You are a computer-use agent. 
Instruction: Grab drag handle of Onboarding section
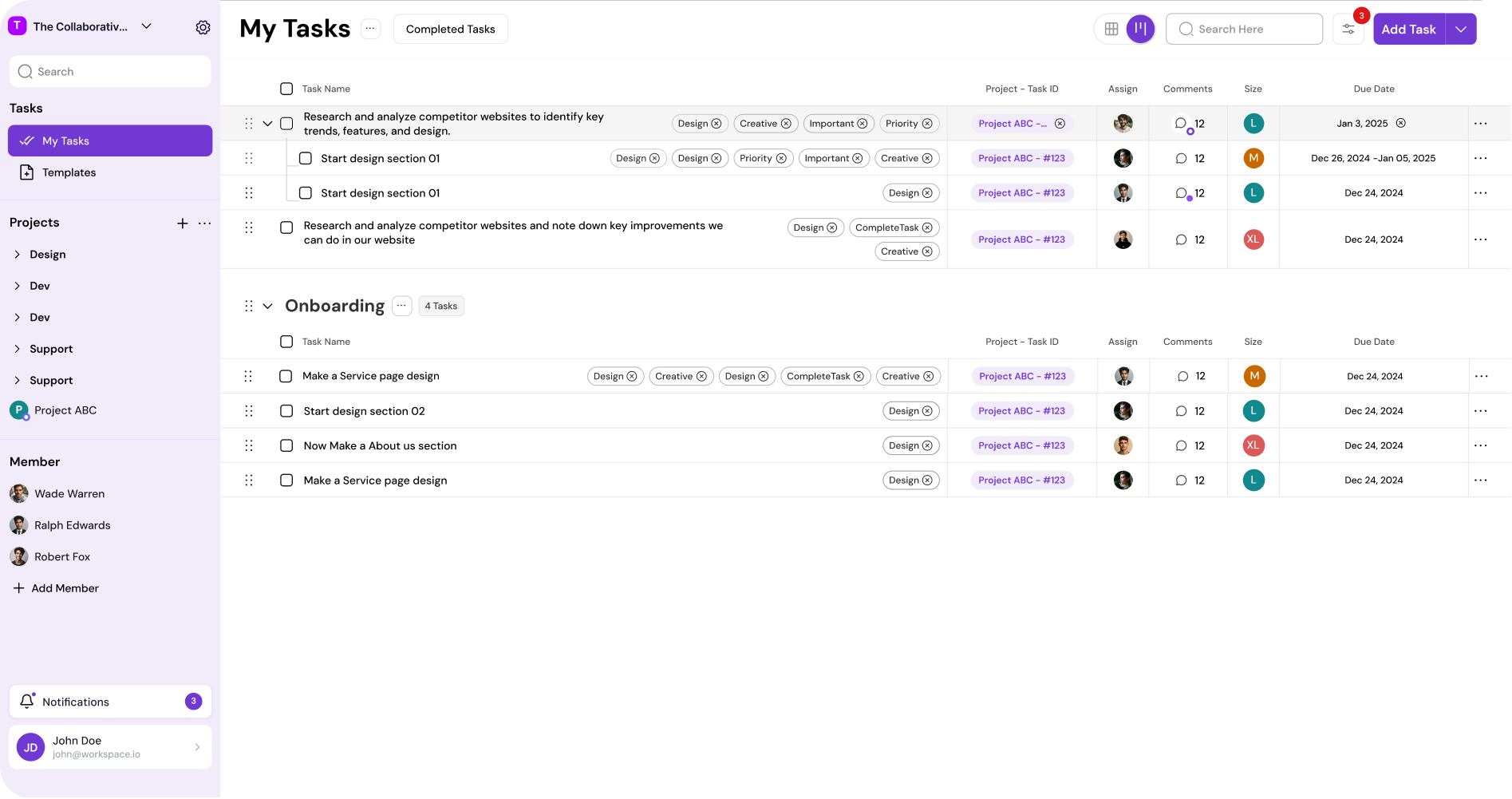(x=249, y=307)
